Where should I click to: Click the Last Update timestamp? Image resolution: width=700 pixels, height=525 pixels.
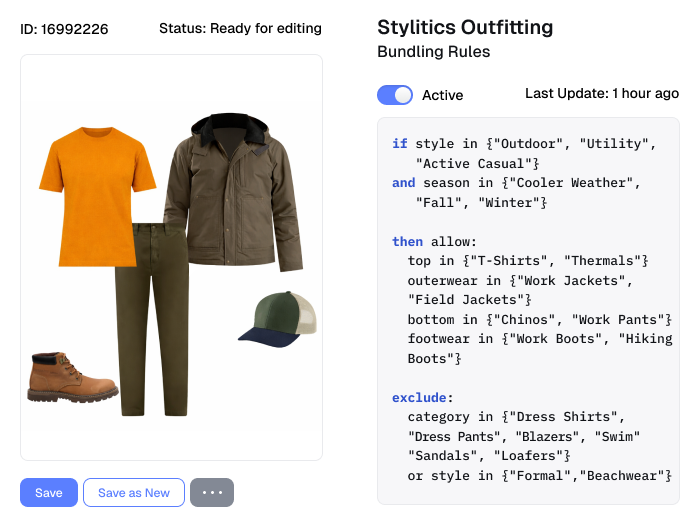tap(602, 94)
